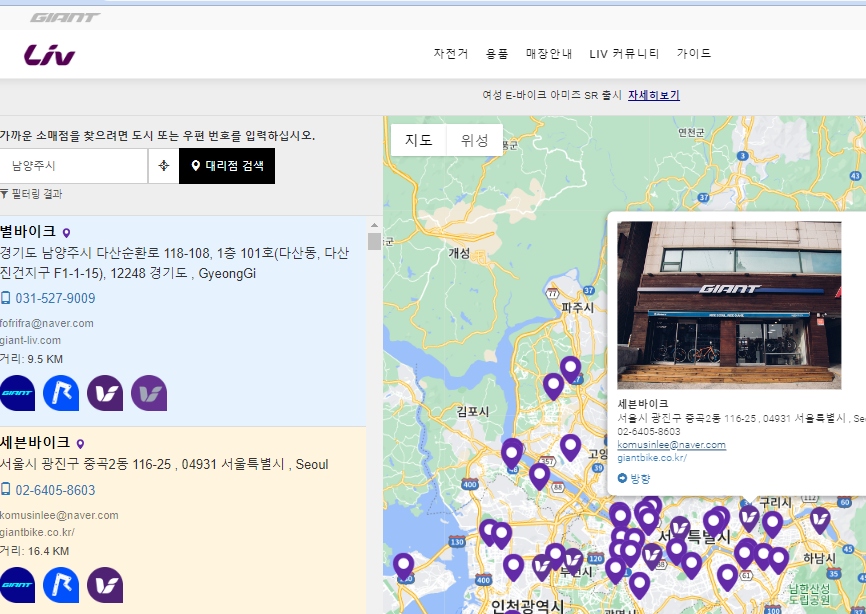Click Liv marker next to 구리시 label
The width and height of the screenshot is (866, 614).
[x=749, y=518]
